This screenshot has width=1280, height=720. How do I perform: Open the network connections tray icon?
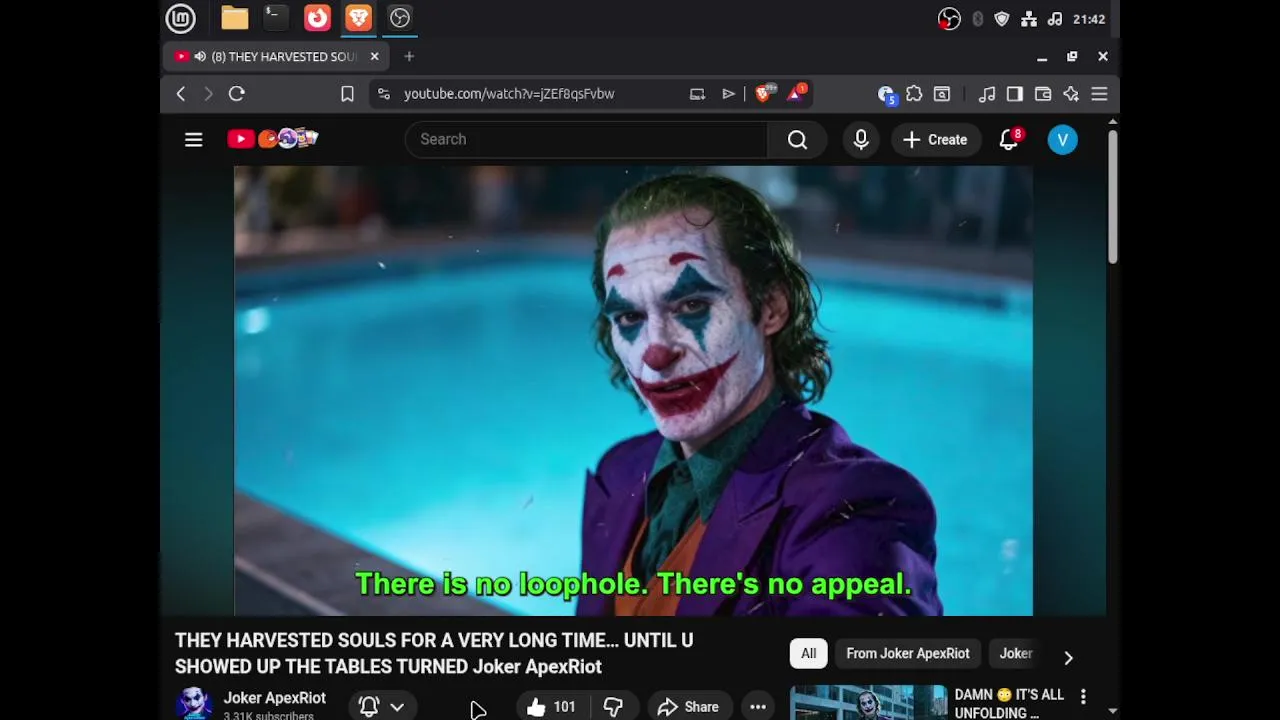point(1028,19)
